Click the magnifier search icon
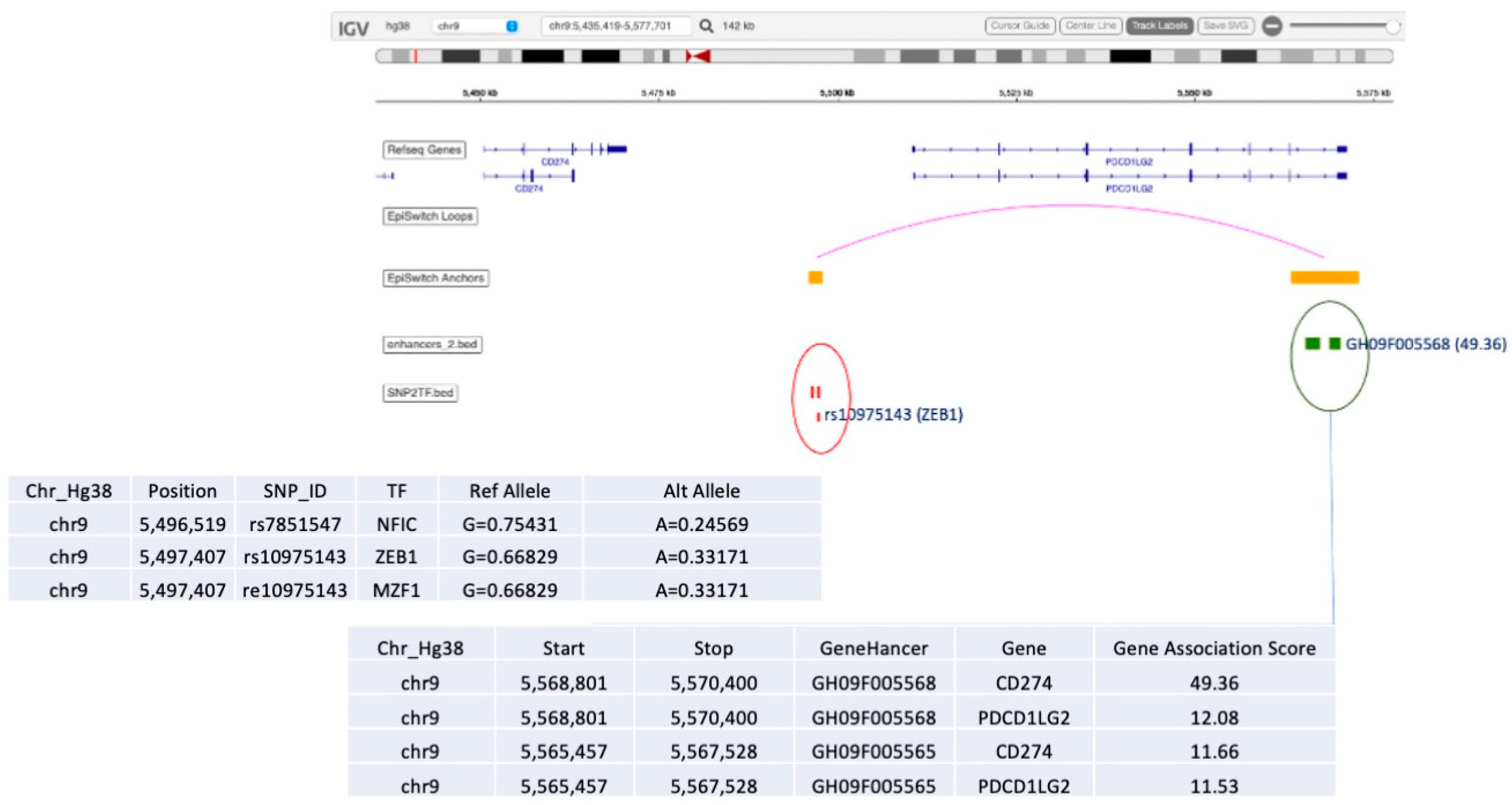Image resolution: width=1512 pixels, height=805 pixels. coord(706,26)
